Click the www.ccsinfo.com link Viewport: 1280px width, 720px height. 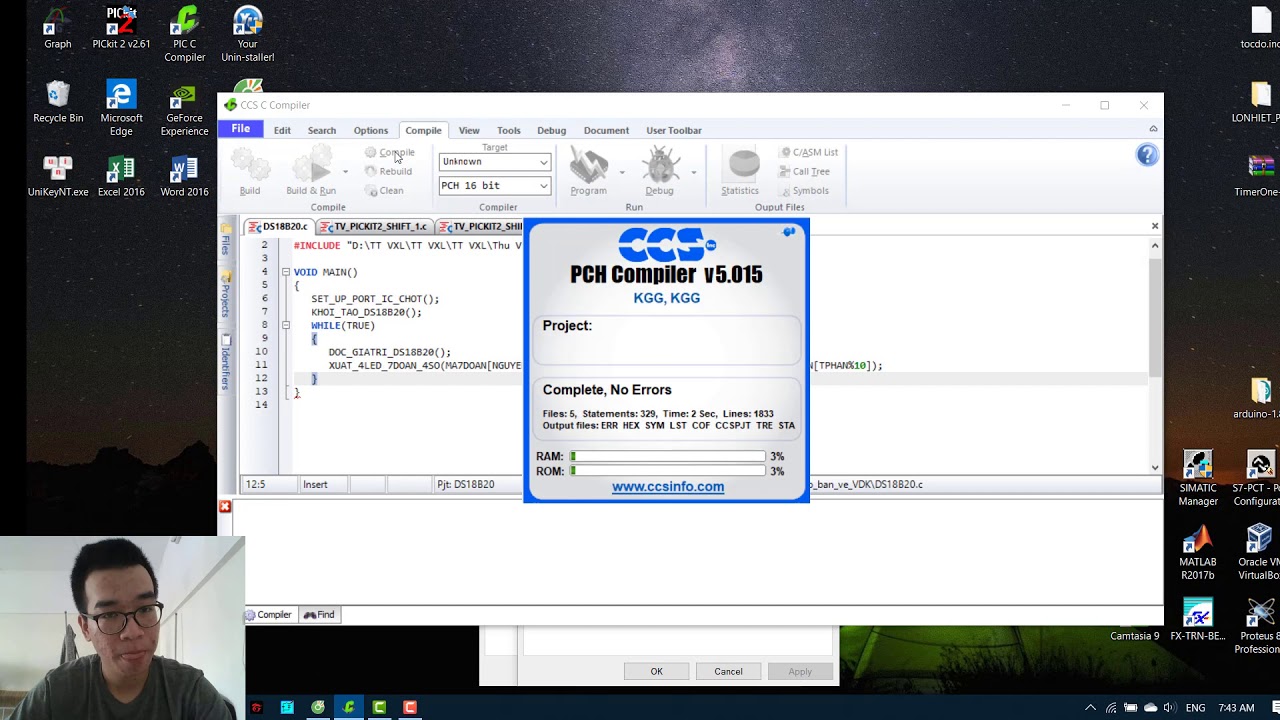(668, 487)
